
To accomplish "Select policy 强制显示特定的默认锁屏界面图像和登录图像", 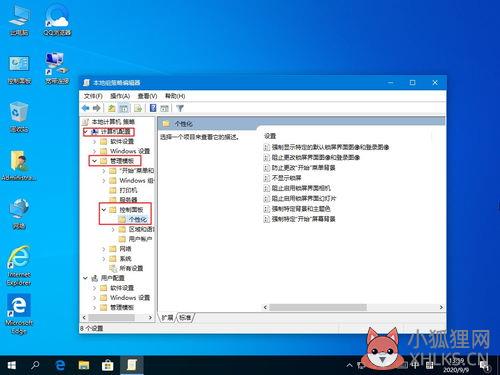I will 327,147.
